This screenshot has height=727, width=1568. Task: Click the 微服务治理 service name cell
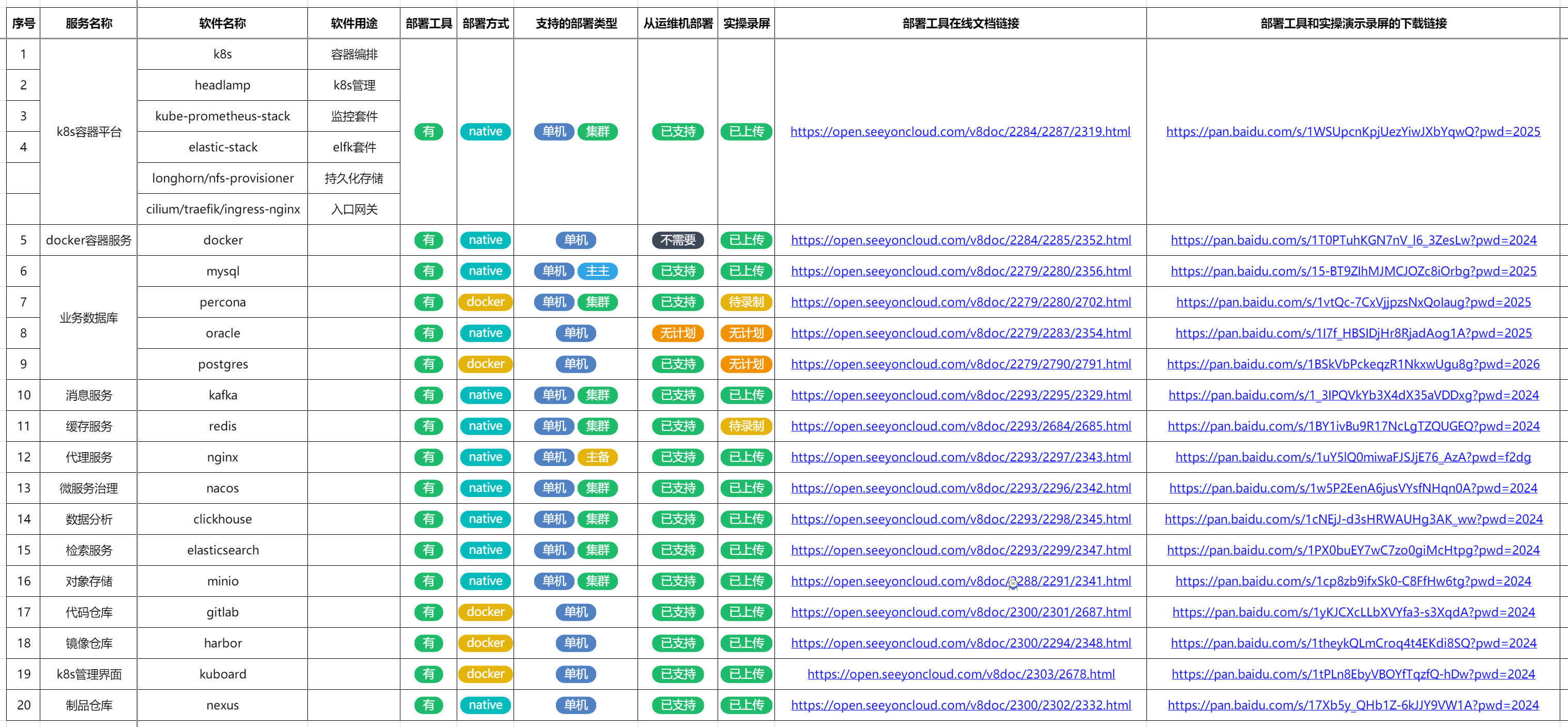[89, 488]
